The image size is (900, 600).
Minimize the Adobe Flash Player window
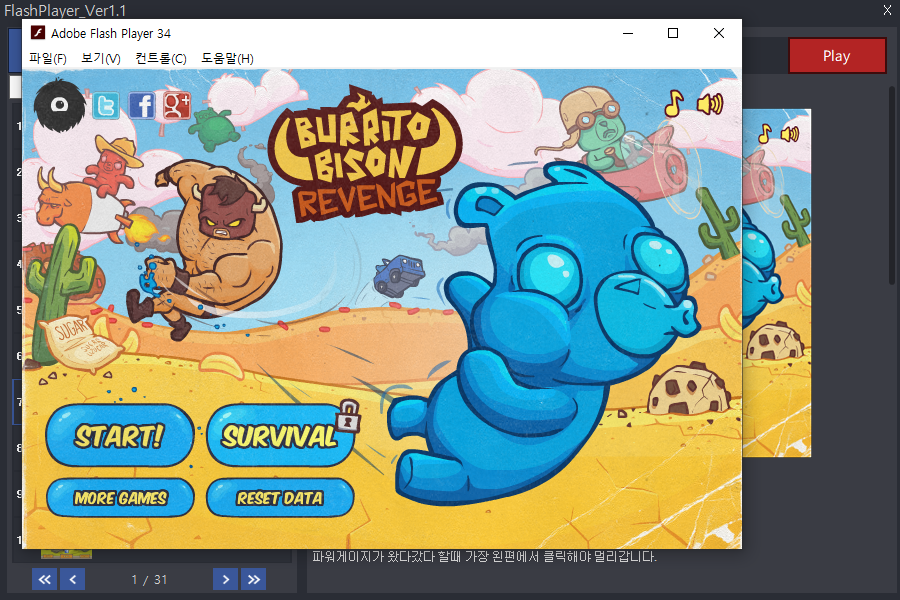(x=628, y=33)
